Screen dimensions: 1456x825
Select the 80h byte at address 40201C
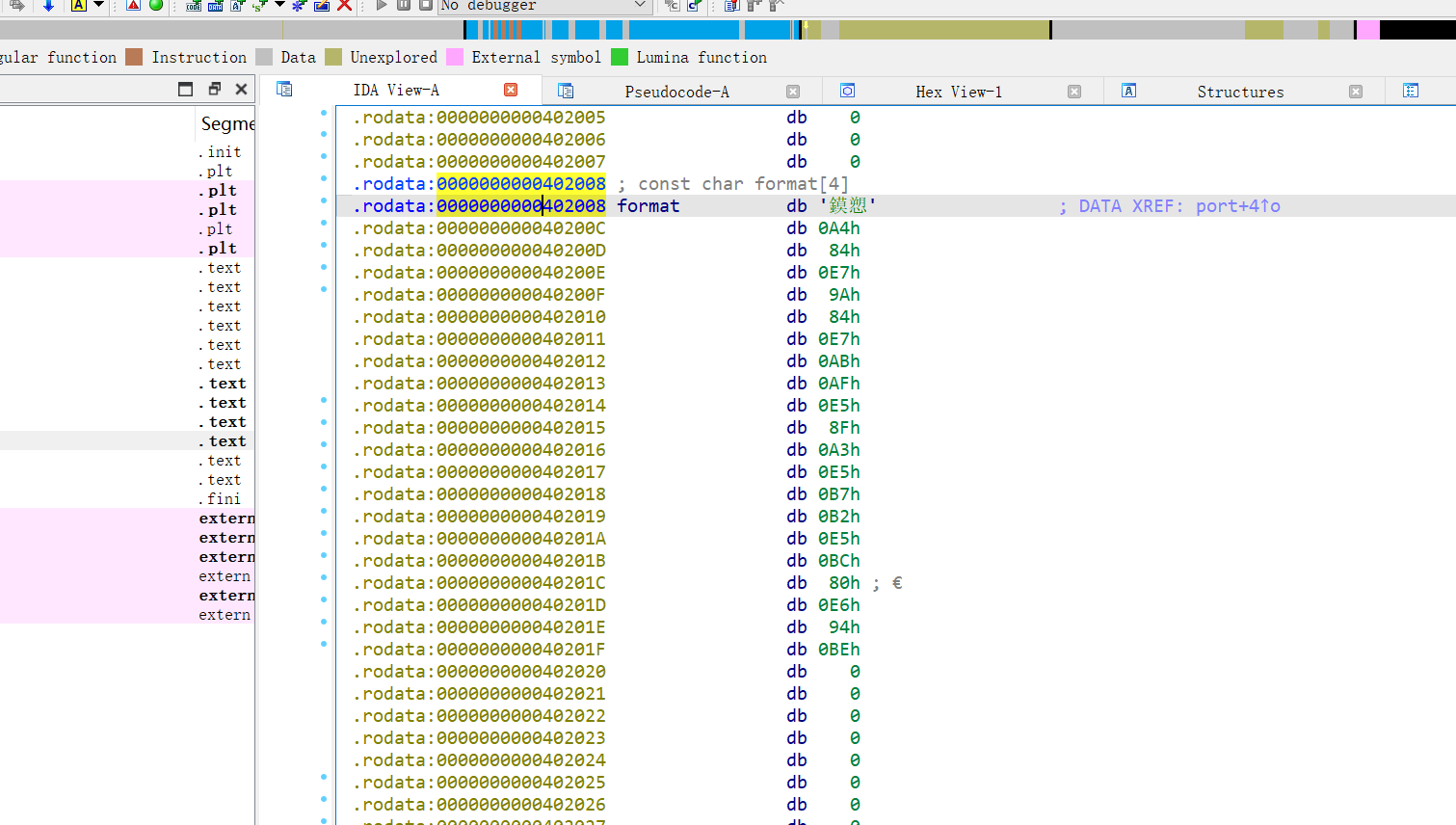[x=844, y=583]
